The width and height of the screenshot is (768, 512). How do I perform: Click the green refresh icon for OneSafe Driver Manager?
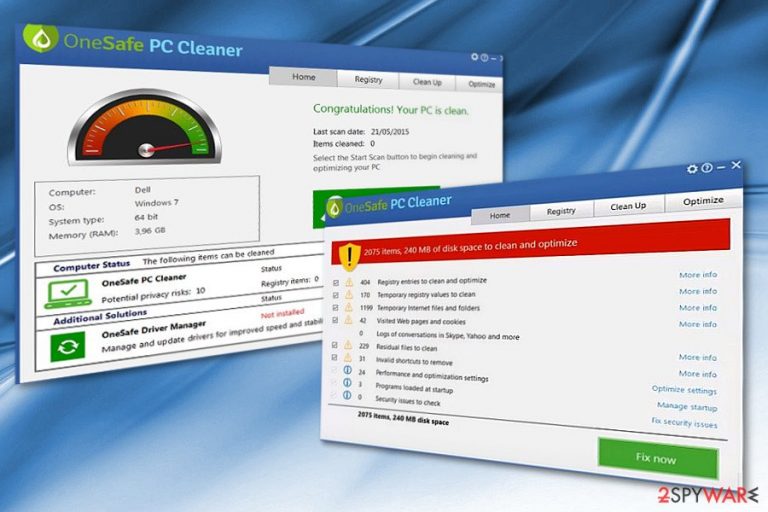[68, 347]
